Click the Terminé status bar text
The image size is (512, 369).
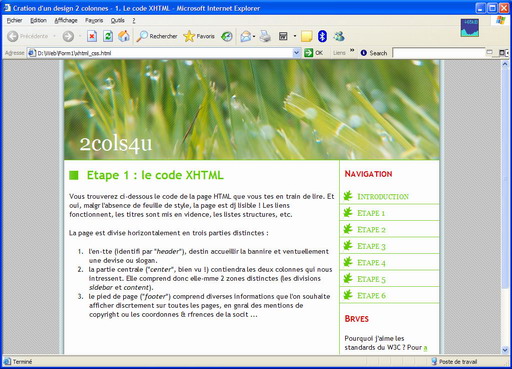[x=22, y=362]
